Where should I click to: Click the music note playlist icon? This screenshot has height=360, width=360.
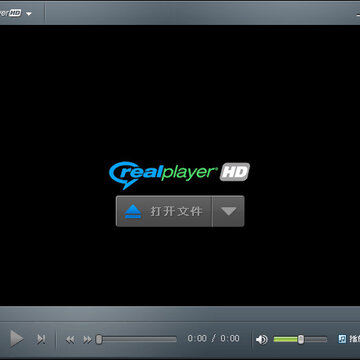pos(342,339)
